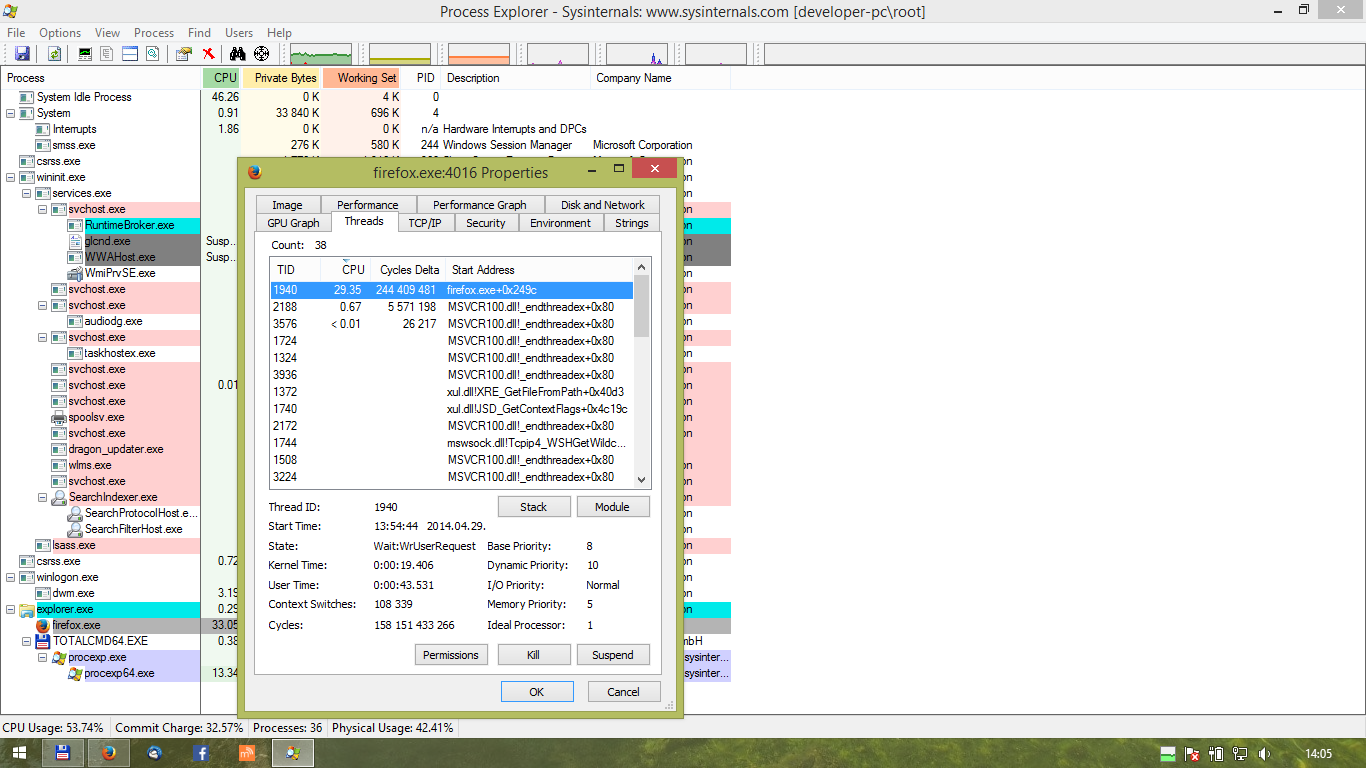The image size is (1366, 768).
Task: Select thread 1372 xul.dll!XRE_GetFileFromPath row
Action: (x=451, y=392)
